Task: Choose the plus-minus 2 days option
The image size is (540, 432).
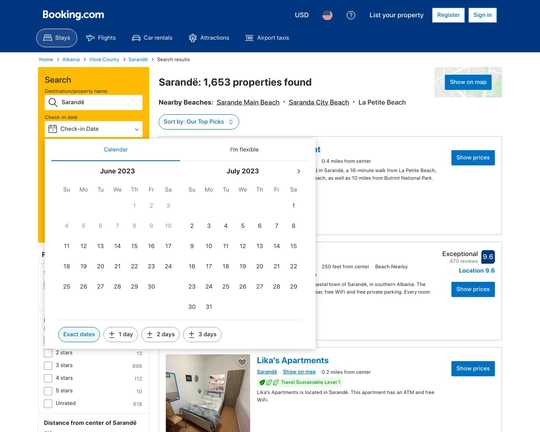Action: (160, 335)
